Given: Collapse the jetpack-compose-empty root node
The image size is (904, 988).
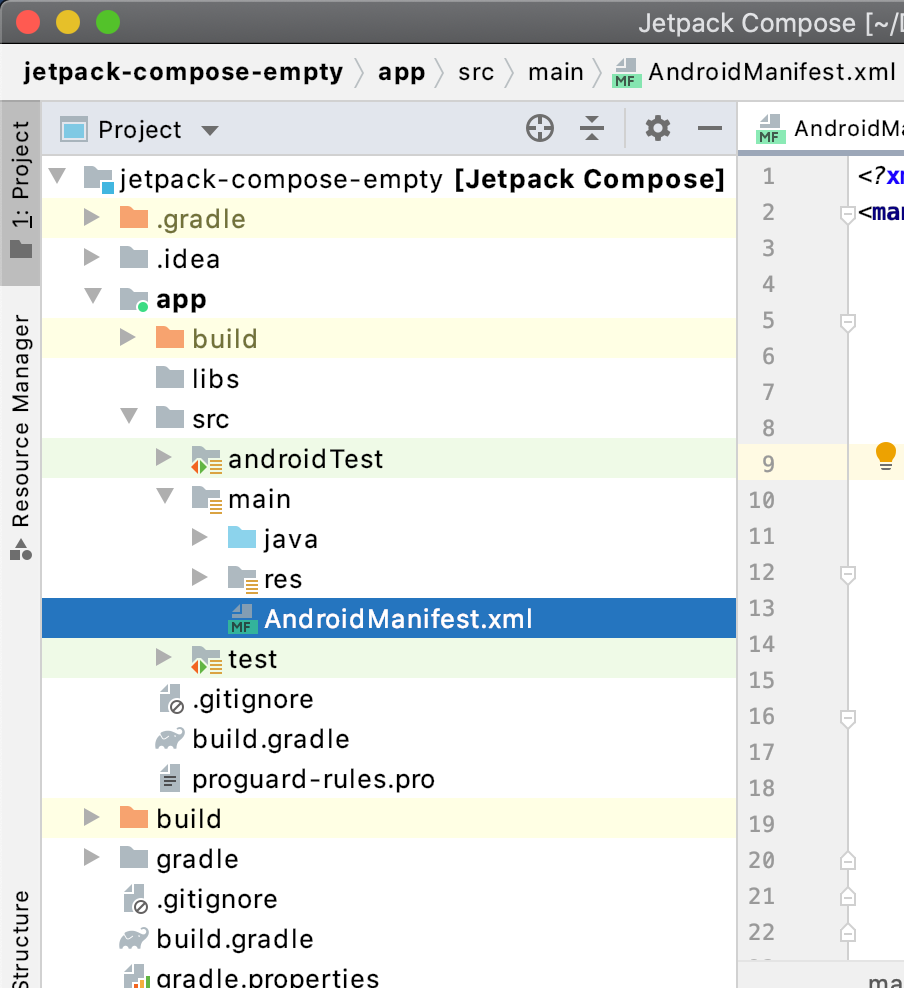Looking at the screenshot, I should [58, 176].
